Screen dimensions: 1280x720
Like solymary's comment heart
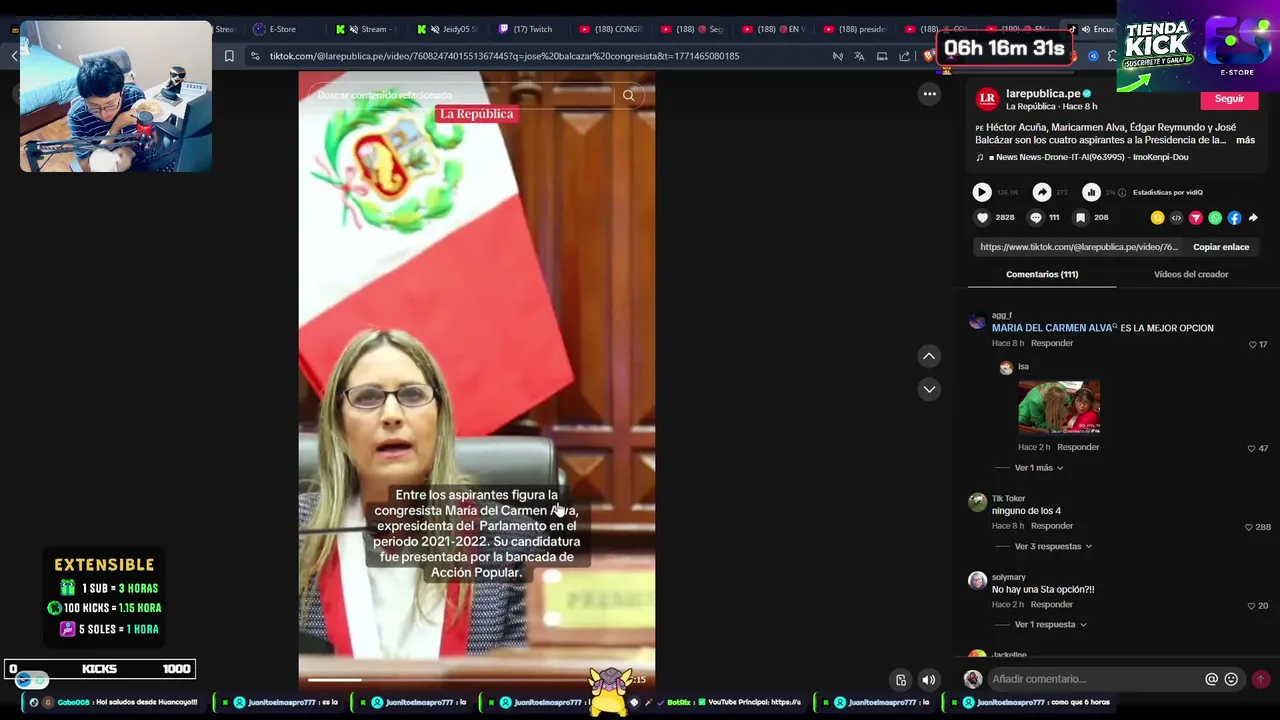coord(1252,606)
